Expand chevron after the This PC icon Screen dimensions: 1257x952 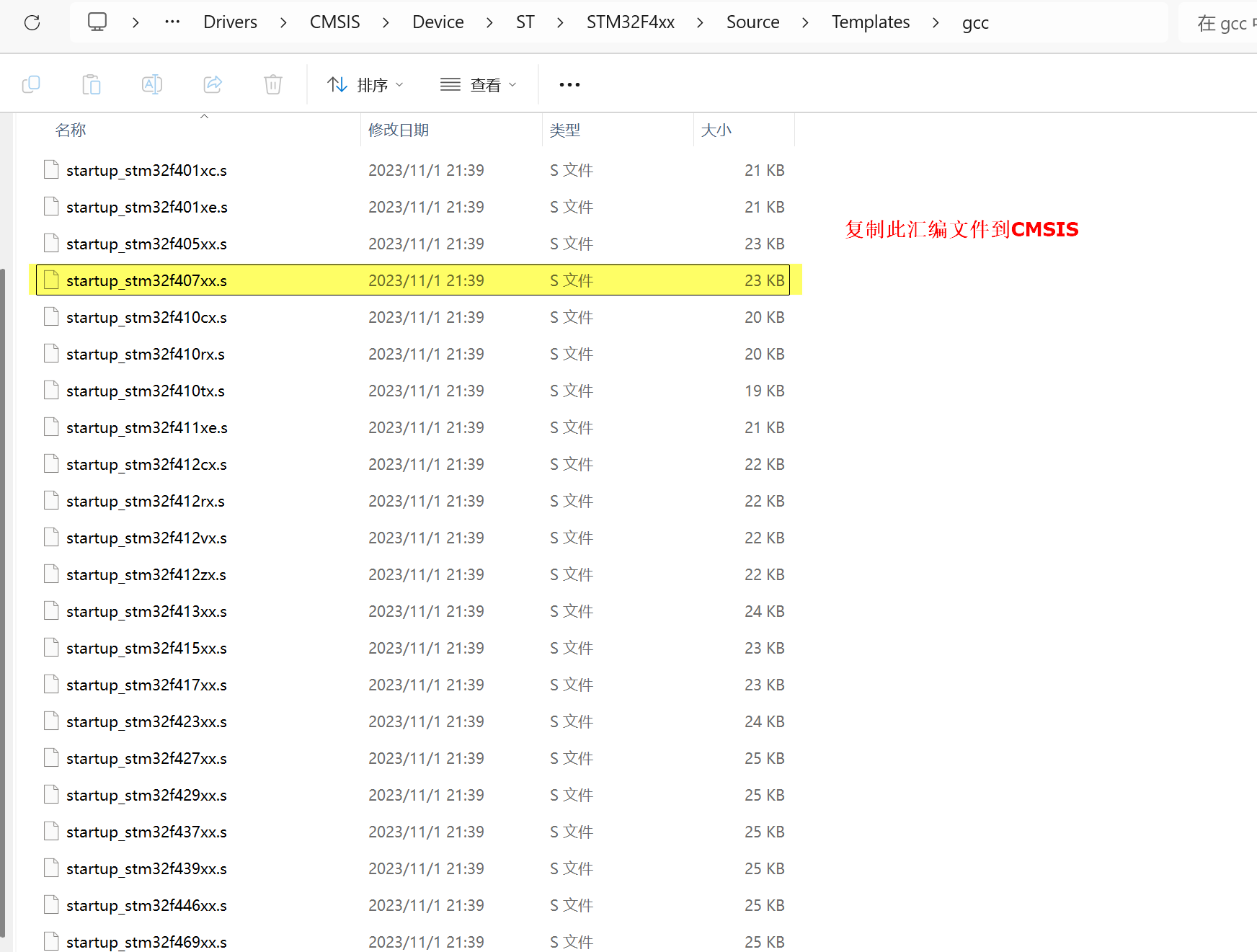[136, 22]
